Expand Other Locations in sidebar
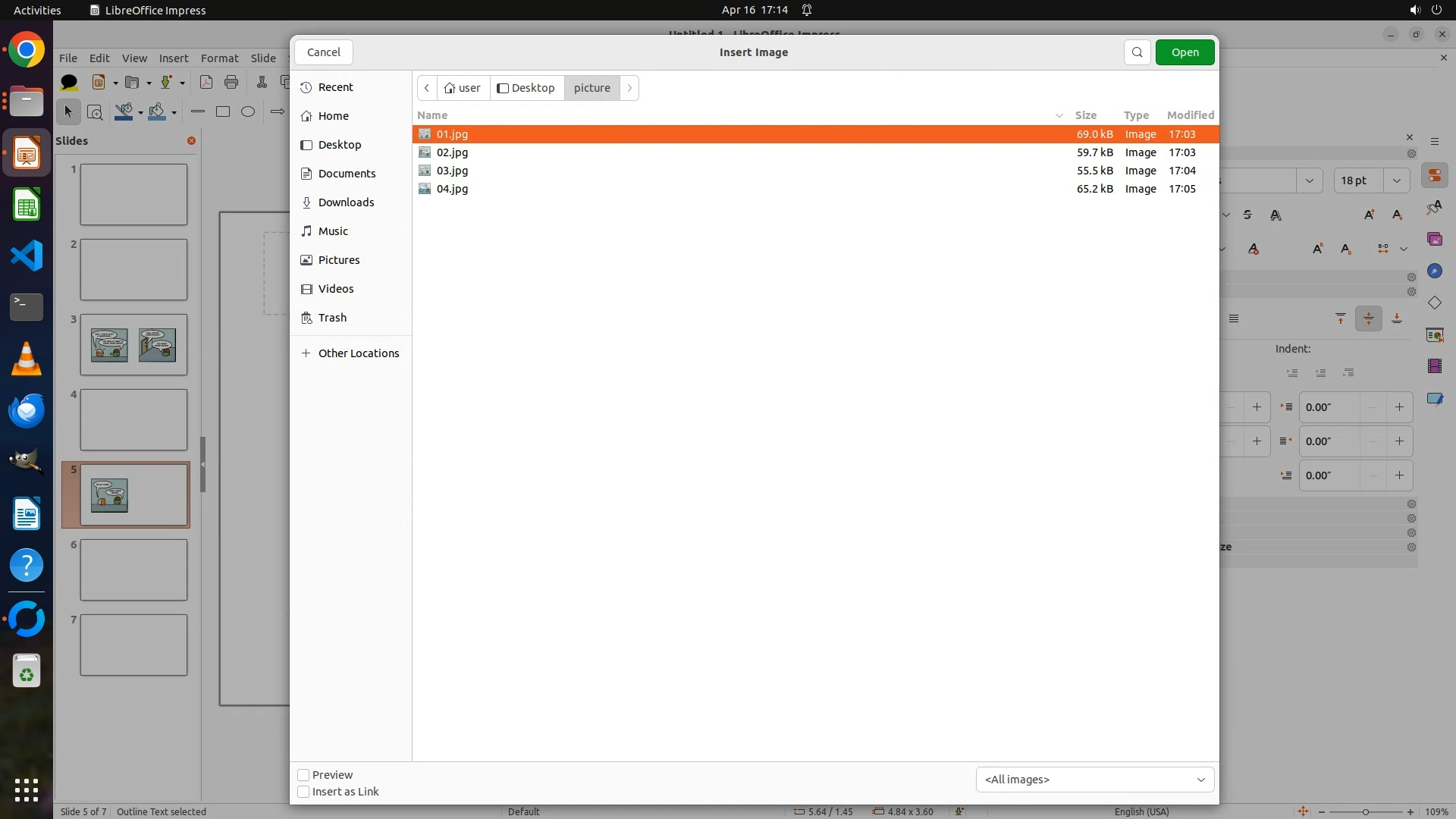1456x819 pixels. coord(358,353)
